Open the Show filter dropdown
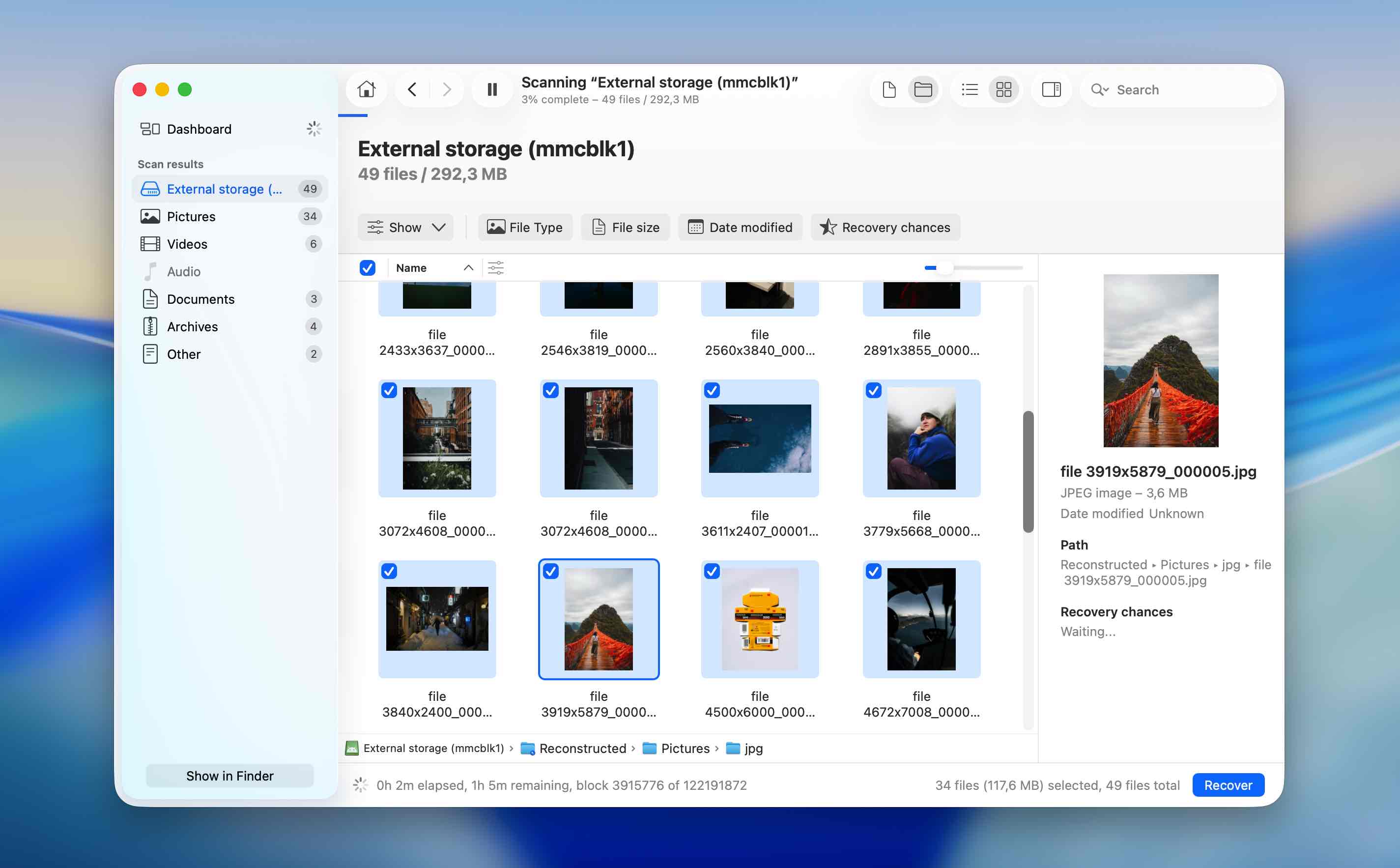 (x=406, y=228)
